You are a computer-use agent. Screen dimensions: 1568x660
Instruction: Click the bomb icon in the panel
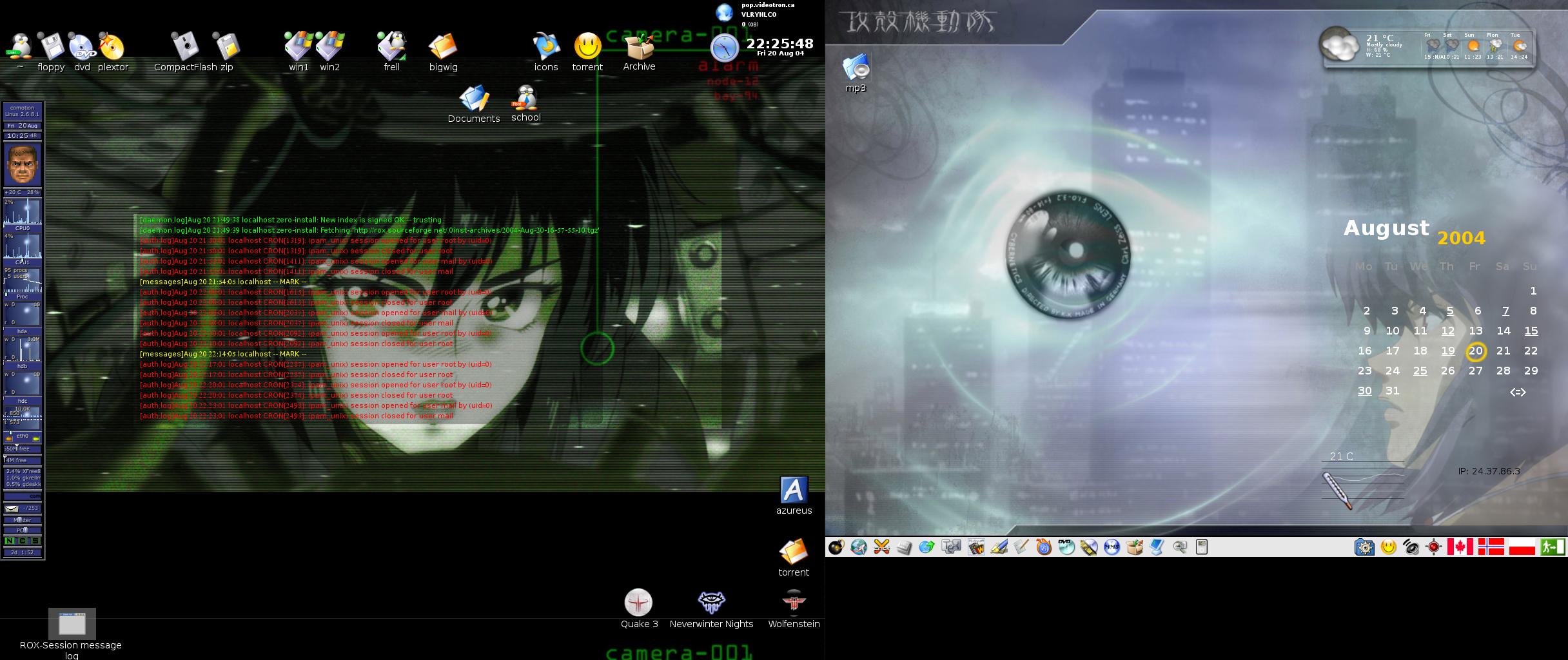coord(836,547)
